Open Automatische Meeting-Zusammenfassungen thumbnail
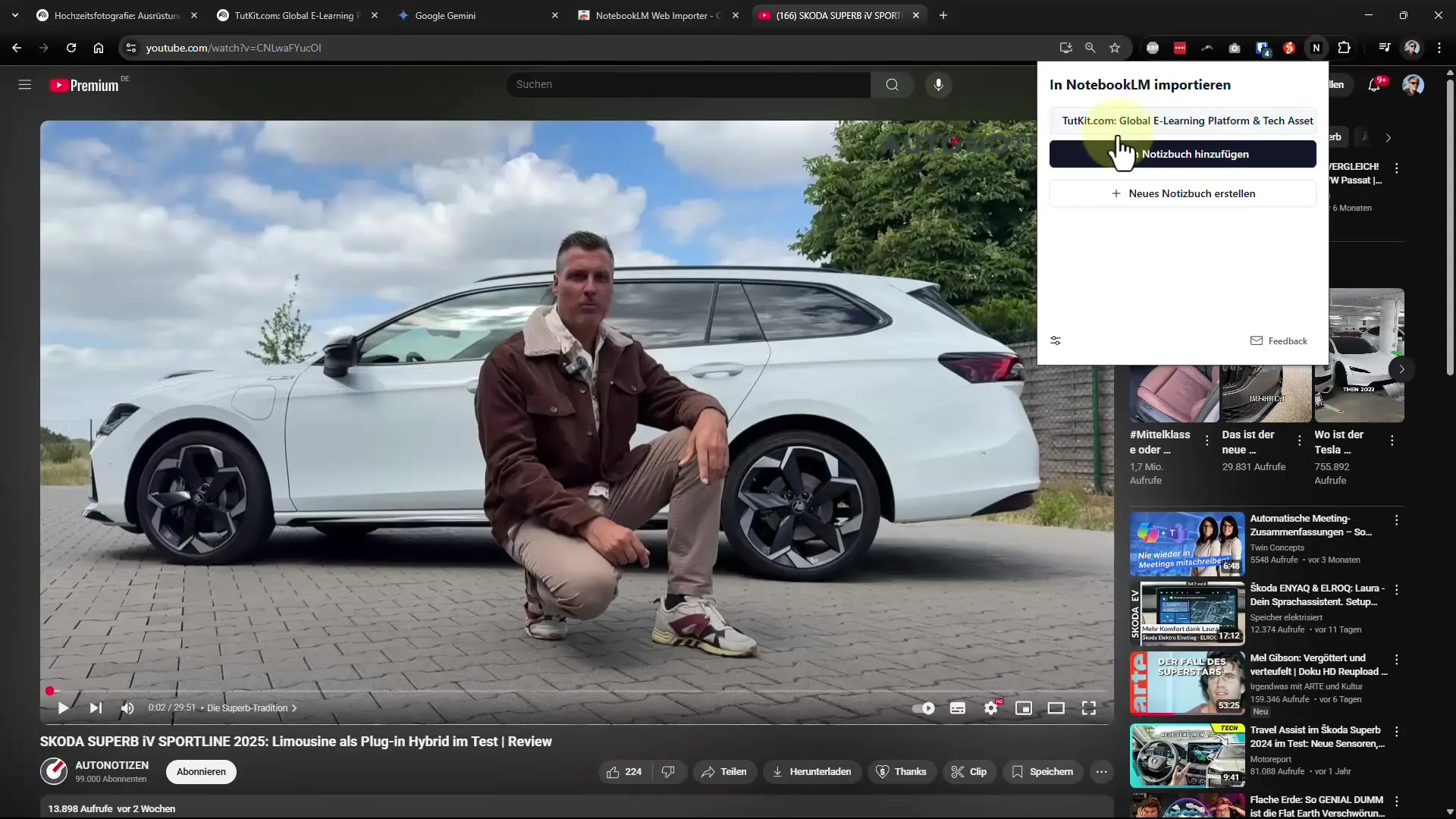The height and width of the screenshot is (819, 1456). 1188,544
